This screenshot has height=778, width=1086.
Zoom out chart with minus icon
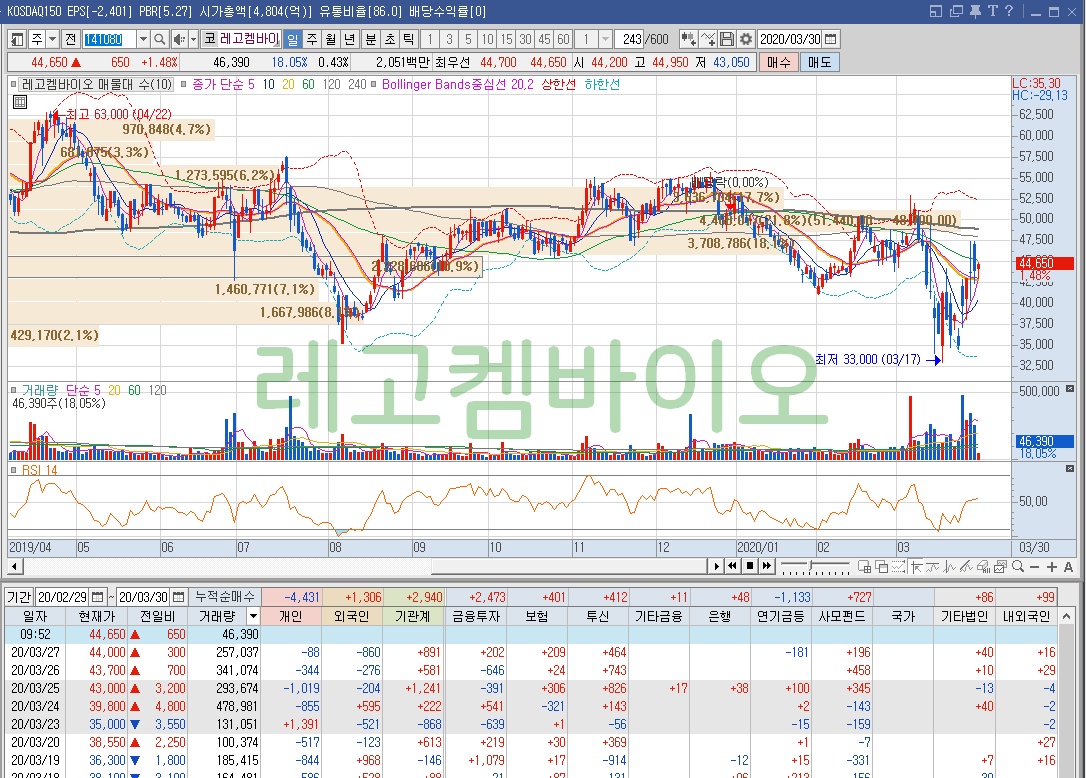coord(1035,567)
